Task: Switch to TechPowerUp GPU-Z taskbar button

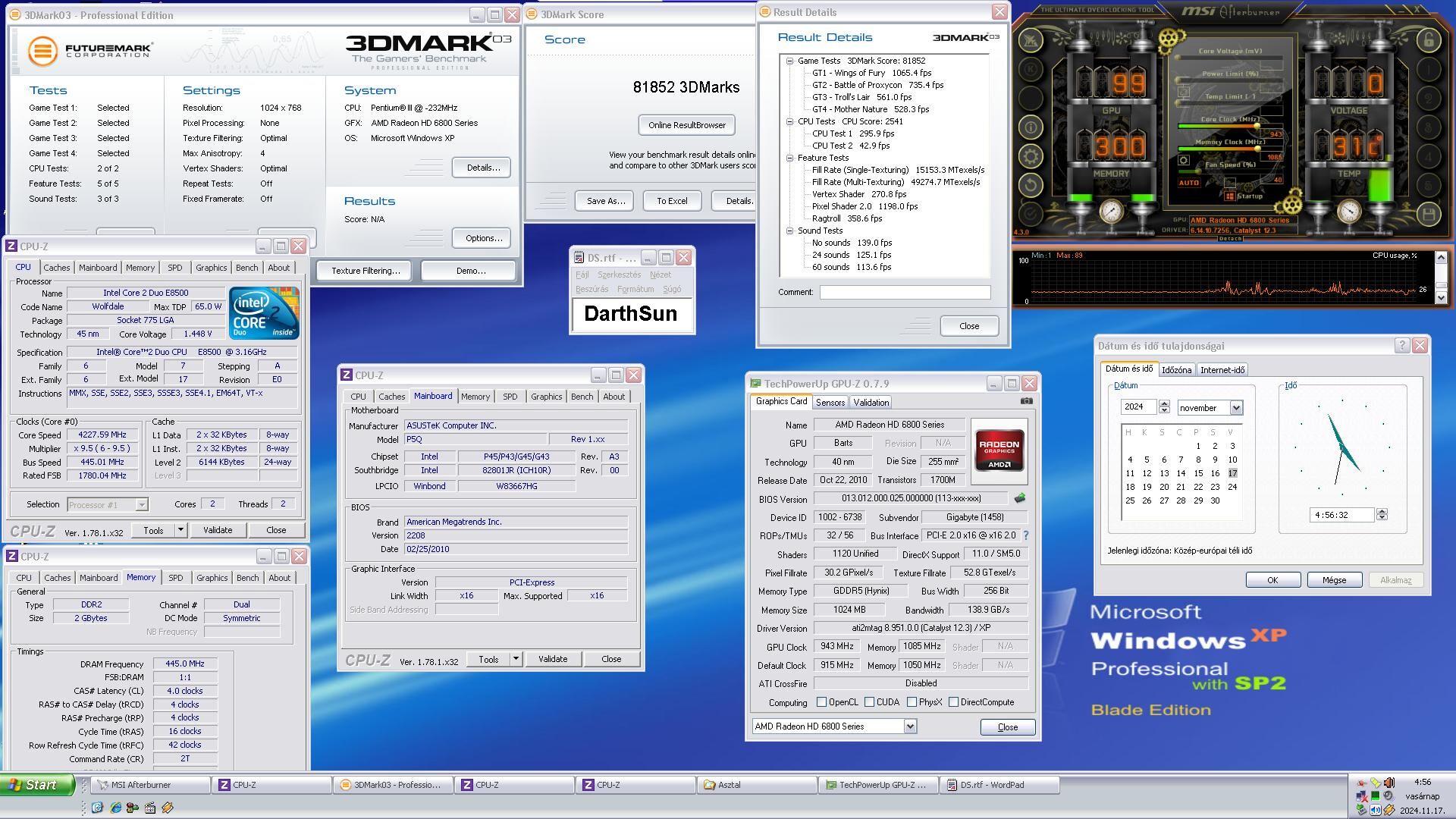Action: pyautogui.click(x=878, y=785)
